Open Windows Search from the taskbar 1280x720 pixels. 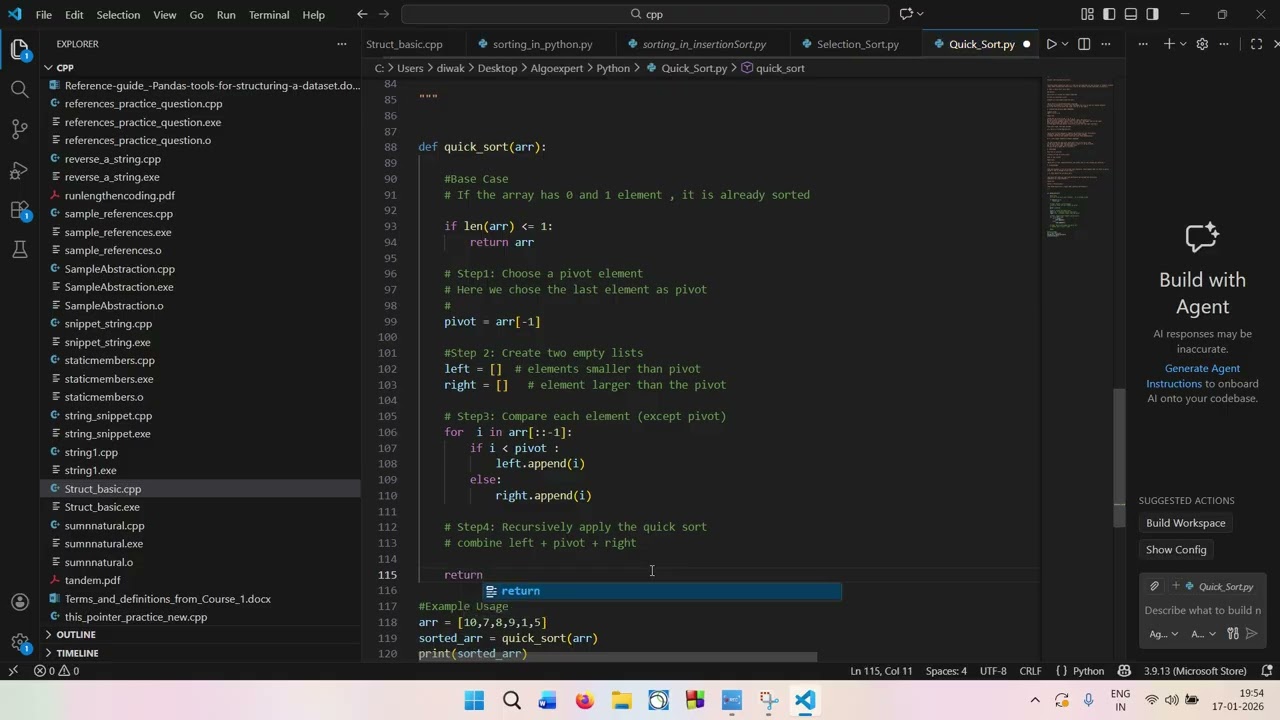[512, 700]
